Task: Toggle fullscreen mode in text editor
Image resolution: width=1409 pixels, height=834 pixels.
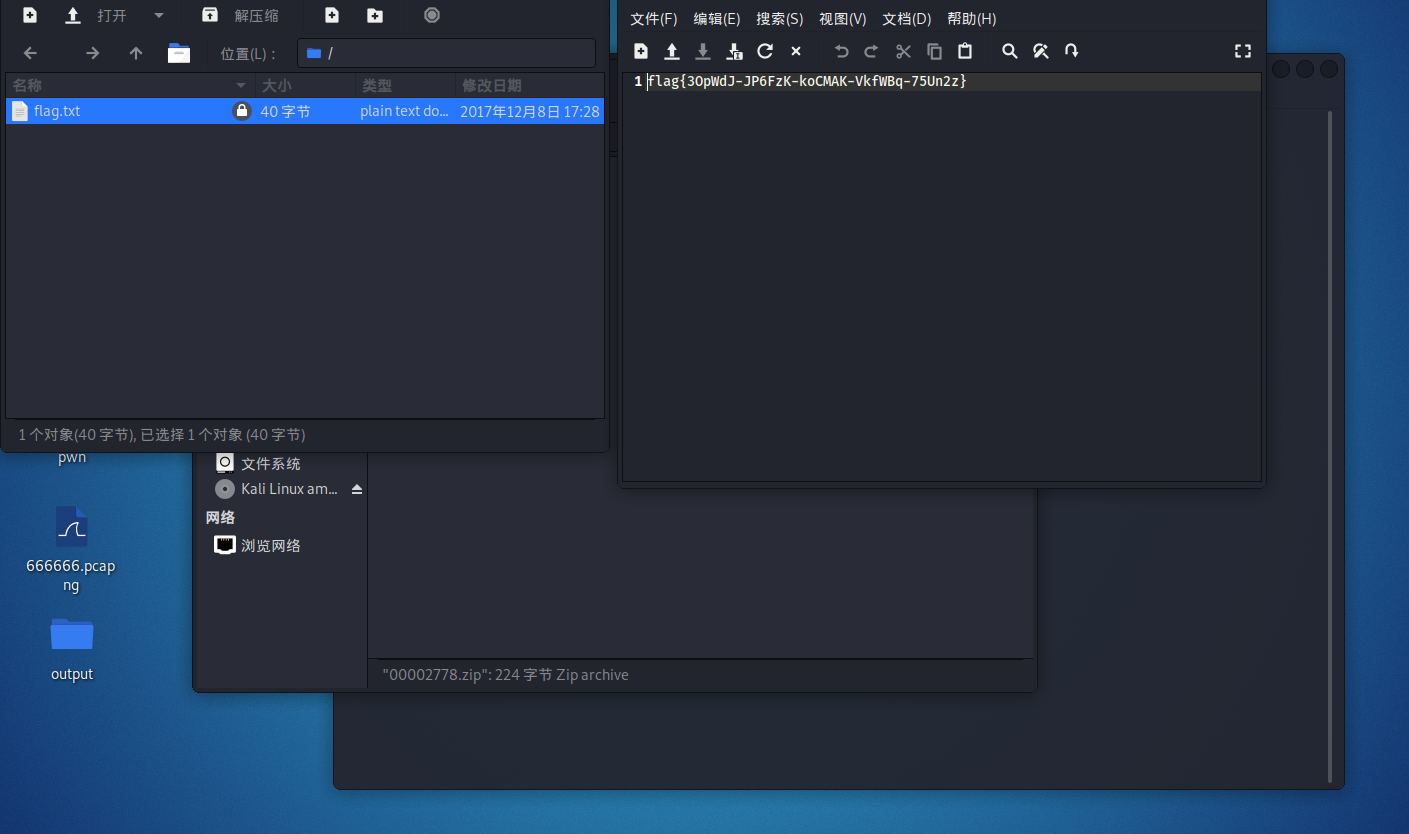Action: (1243, 51)
